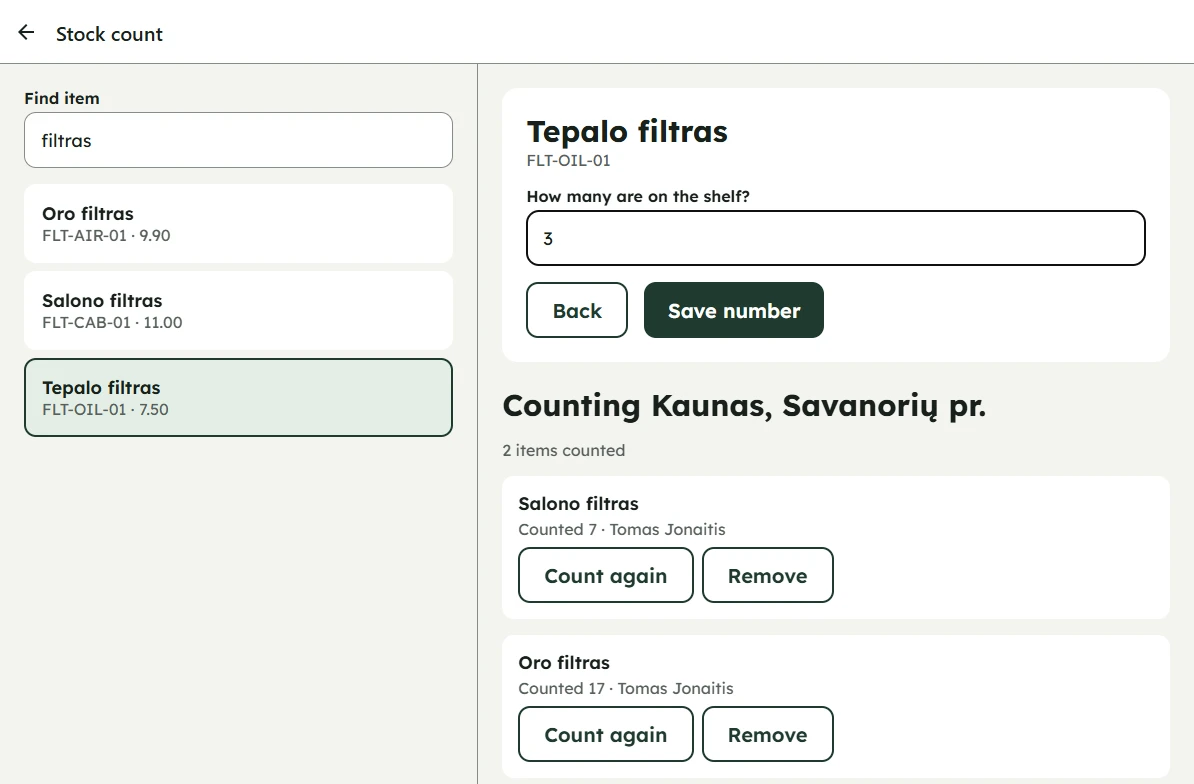Remove the Oro filtras count
The image size is (1194, 784).
[x=768, y=735]
